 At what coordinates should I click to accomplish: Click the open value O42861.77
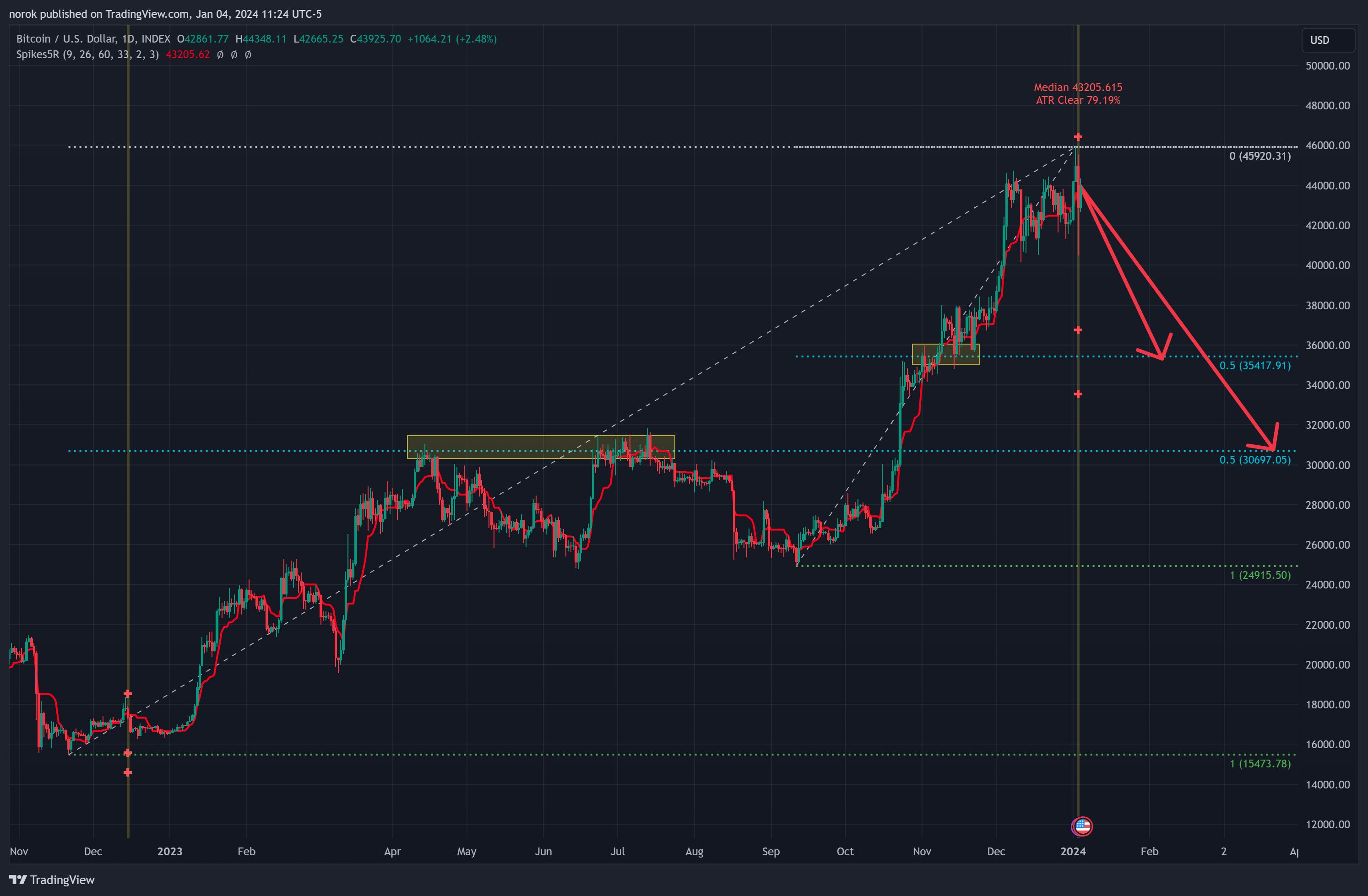tap(202, 38)
